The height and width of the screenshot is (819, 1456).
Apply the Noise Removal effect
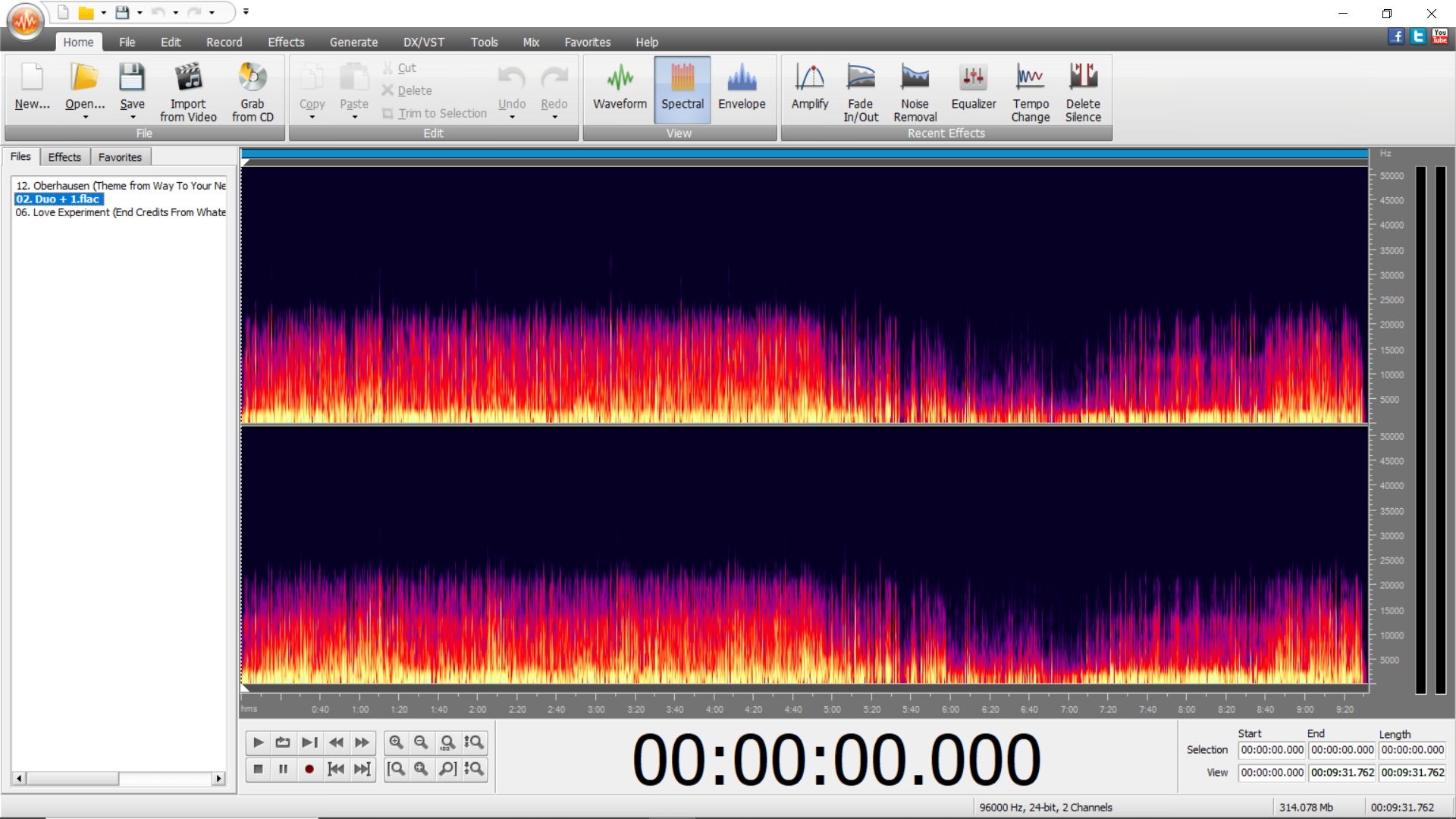[x=915, y=93]
